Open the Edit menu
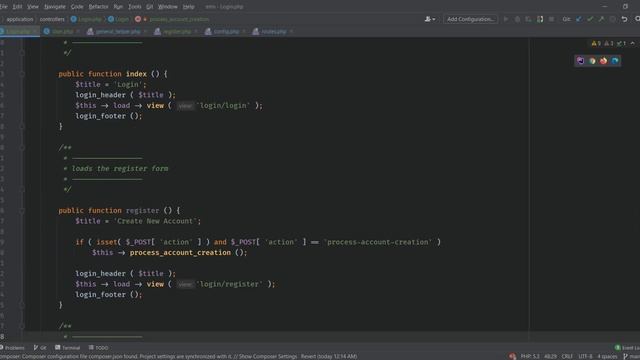Viewport: 640px width, 360px height. pos(17,7)
